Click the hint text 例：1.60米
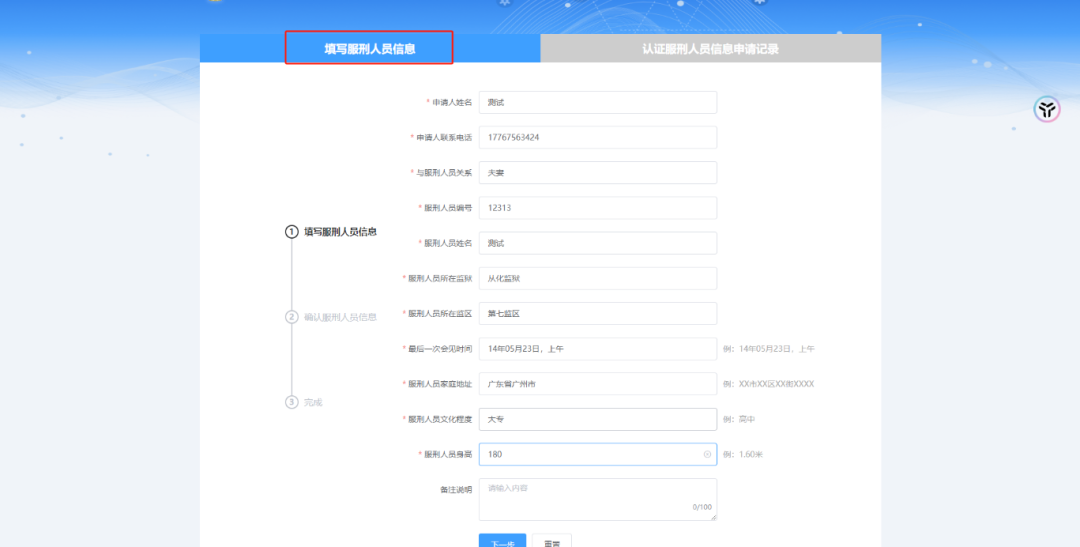The image size is (1080, 547). pos(742,455)
